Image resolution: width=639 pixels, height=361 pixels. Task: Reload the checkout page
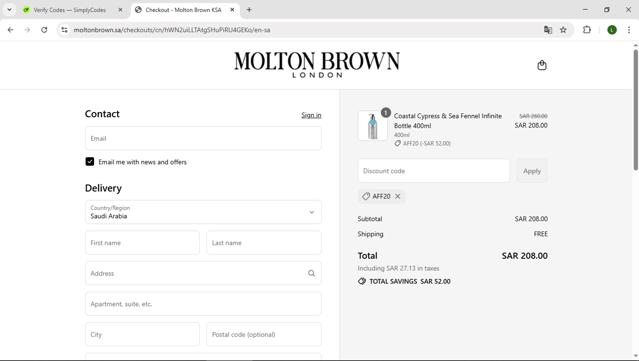coord(44,30)
